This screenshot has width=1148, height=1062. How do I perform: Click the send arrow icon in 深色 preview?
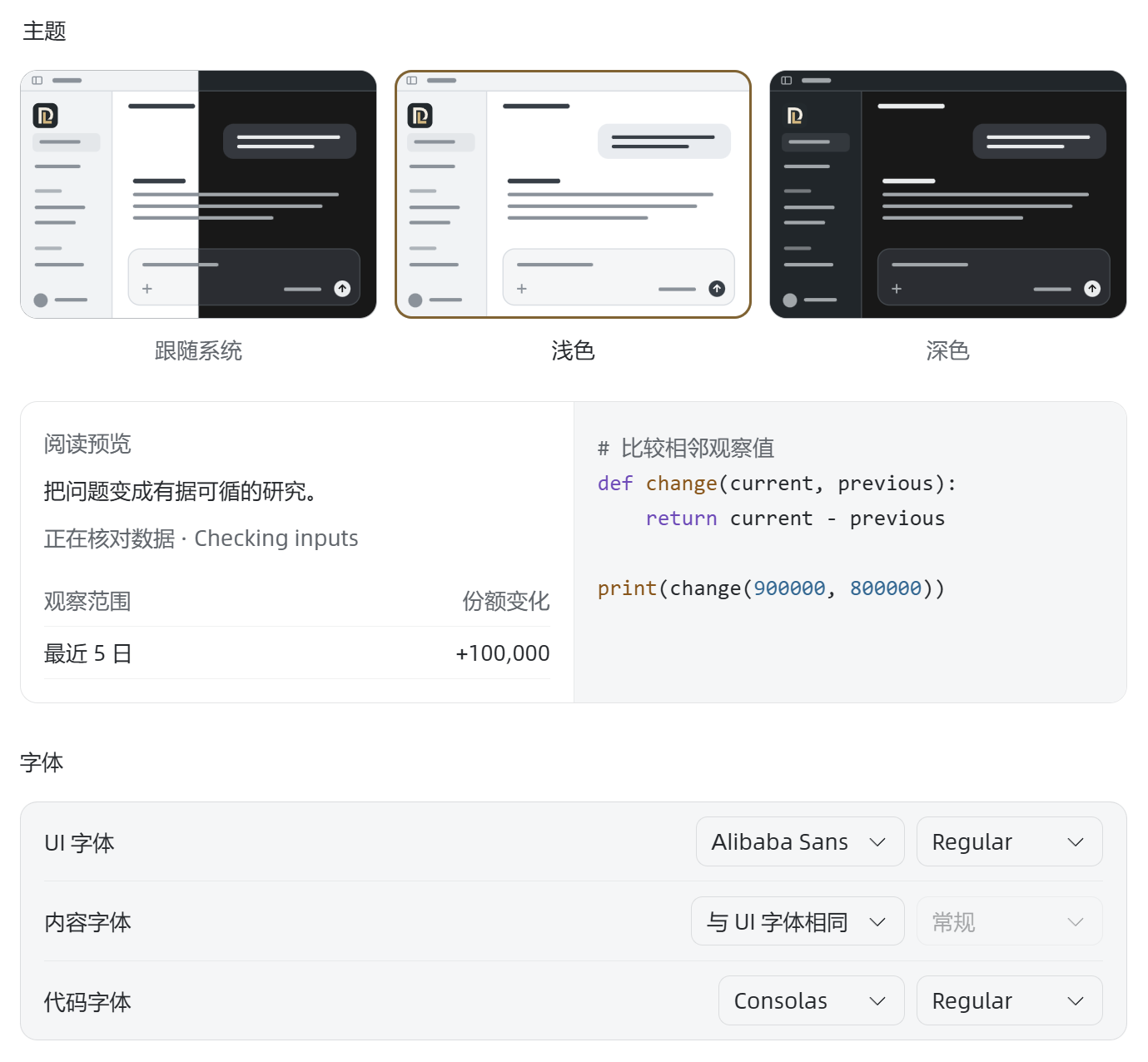tap(1092, 289)
